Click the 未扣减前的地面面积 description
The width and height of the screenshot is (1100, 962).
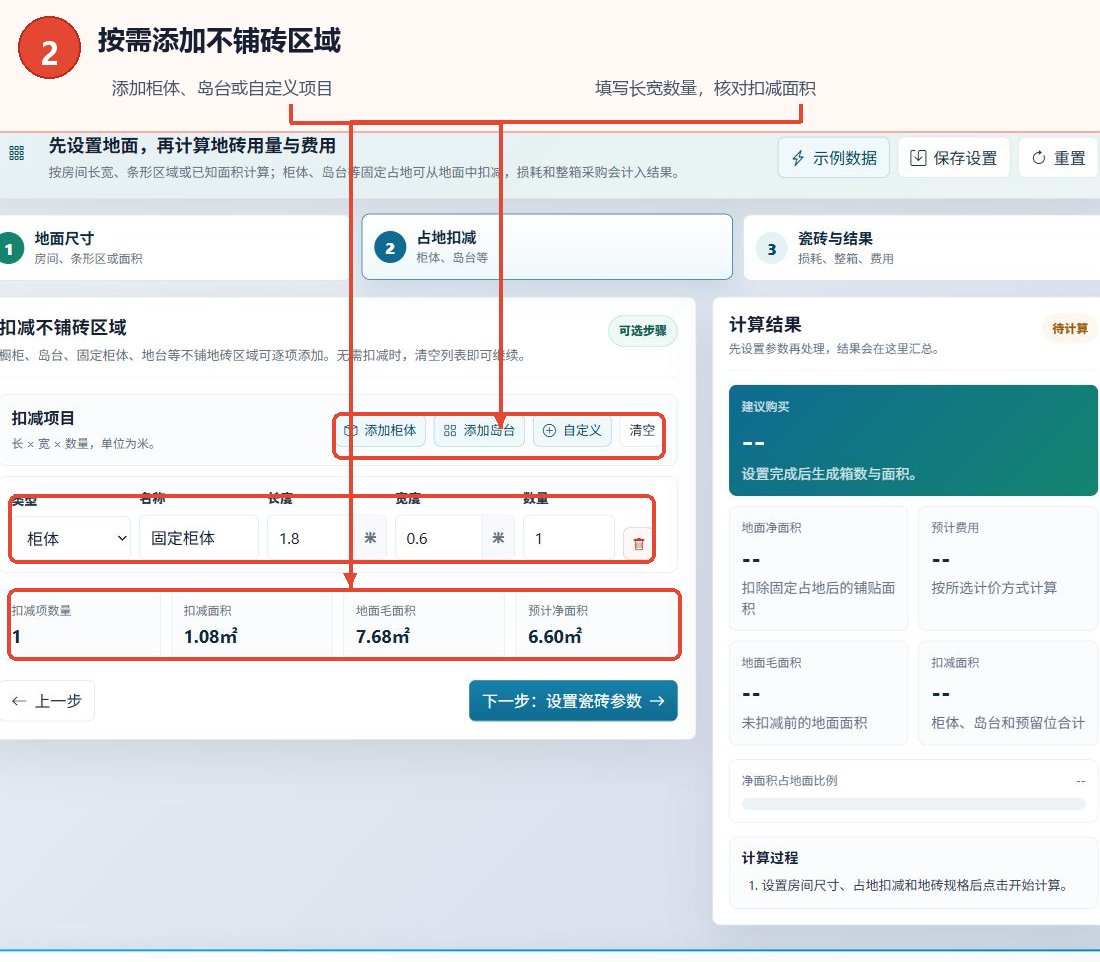pos(804,723)
